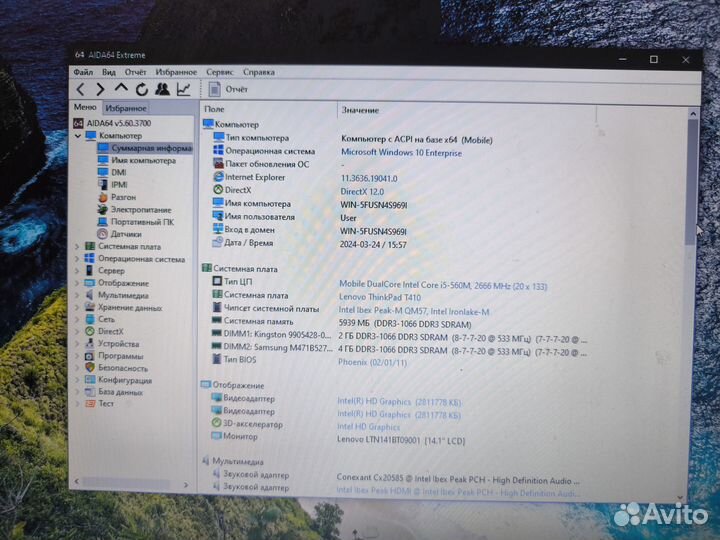The image size is (720, 540).
Task: Open the Датчики tree item
Action: (126, 234)
